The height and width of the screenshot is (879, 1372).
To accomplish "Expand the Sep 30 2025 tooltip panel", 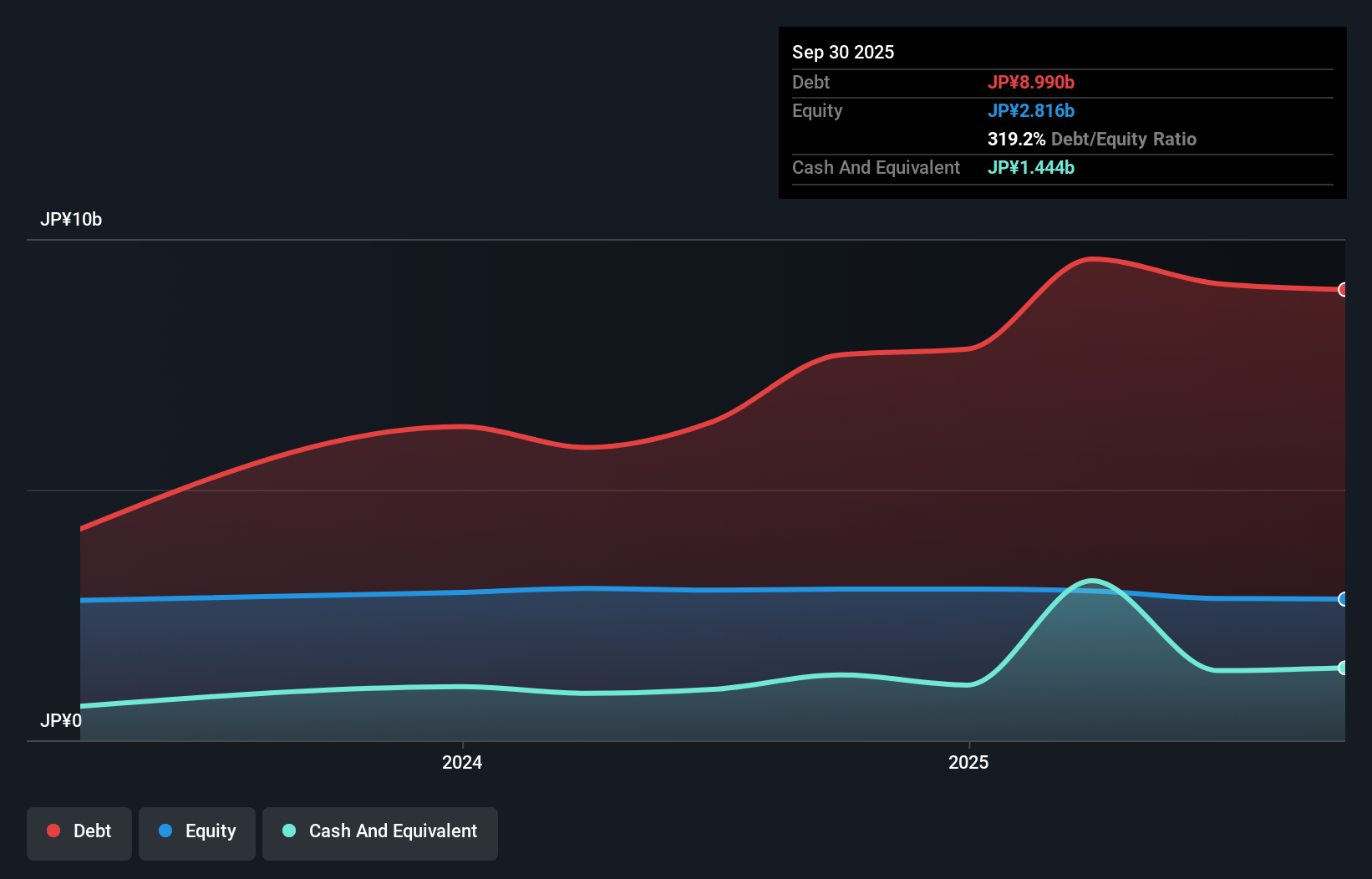I will 843,52.
